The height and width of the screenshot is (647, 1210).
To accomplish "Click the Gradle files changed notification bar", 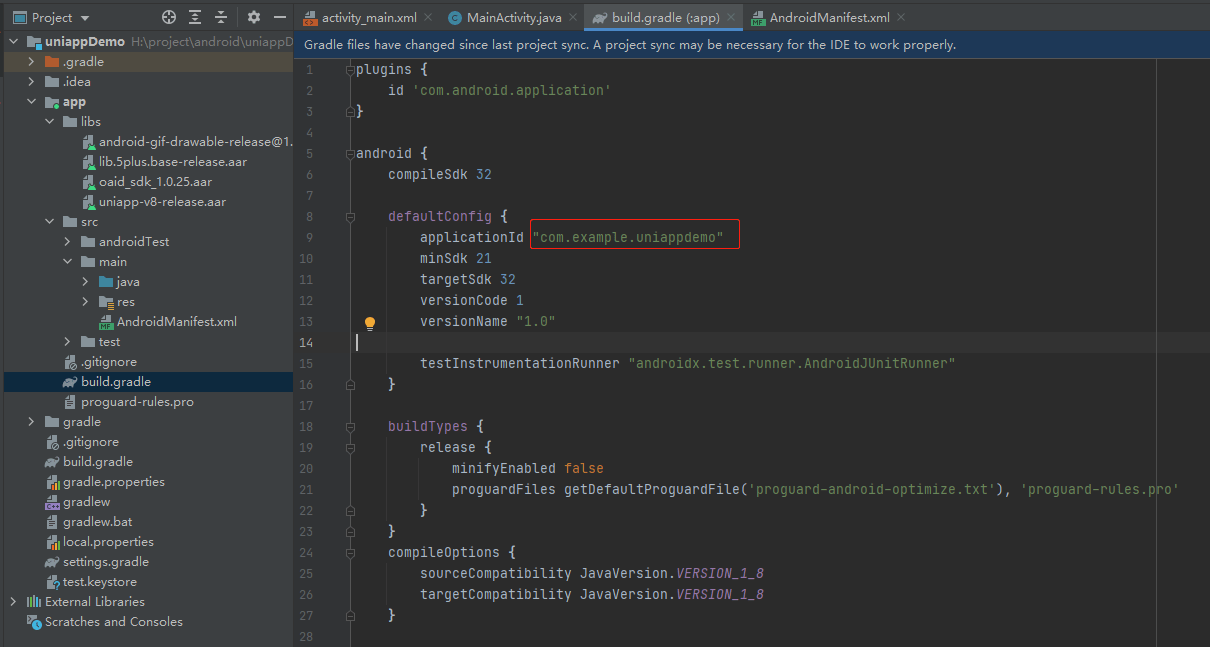I will (x=752, y=45).
